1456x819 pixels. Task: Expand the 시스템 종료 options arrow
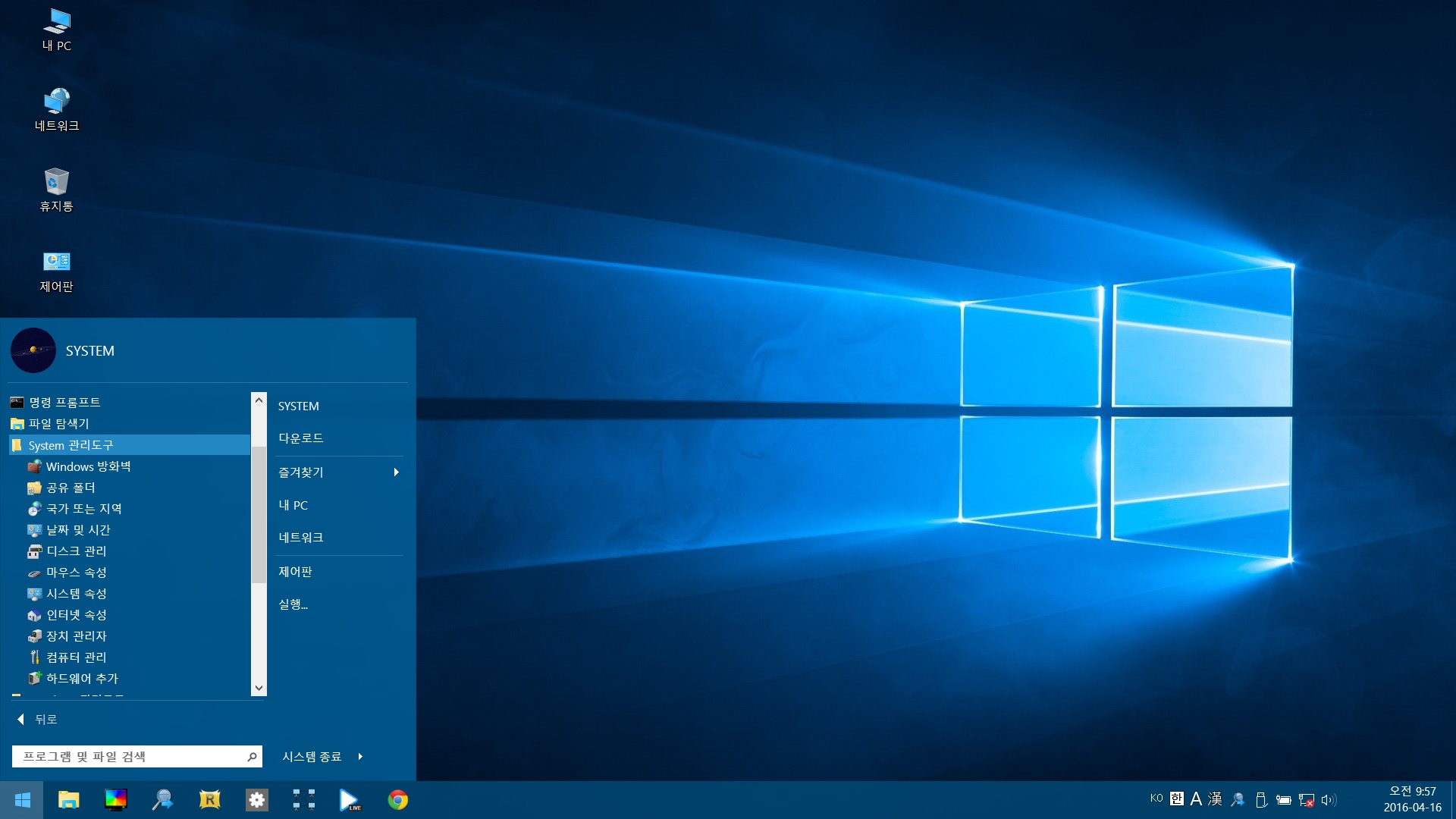360,756
